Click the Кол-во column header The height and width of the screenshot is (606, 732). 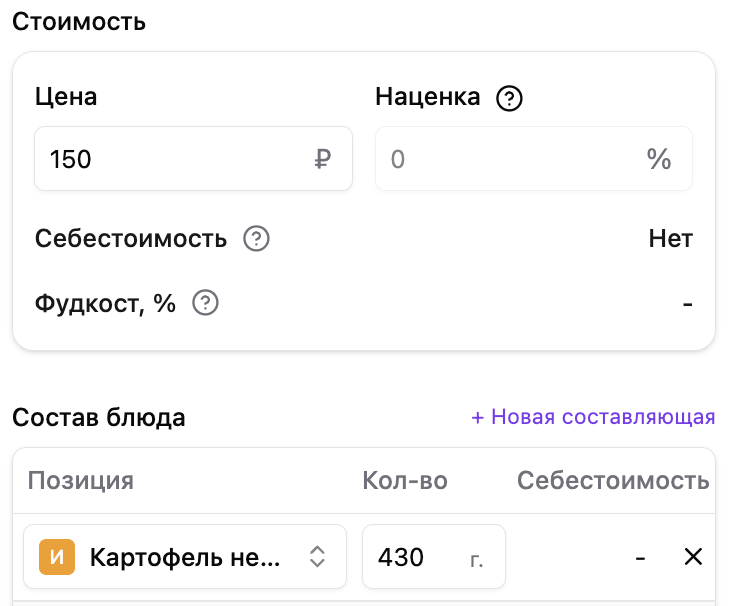click(405, 480)
